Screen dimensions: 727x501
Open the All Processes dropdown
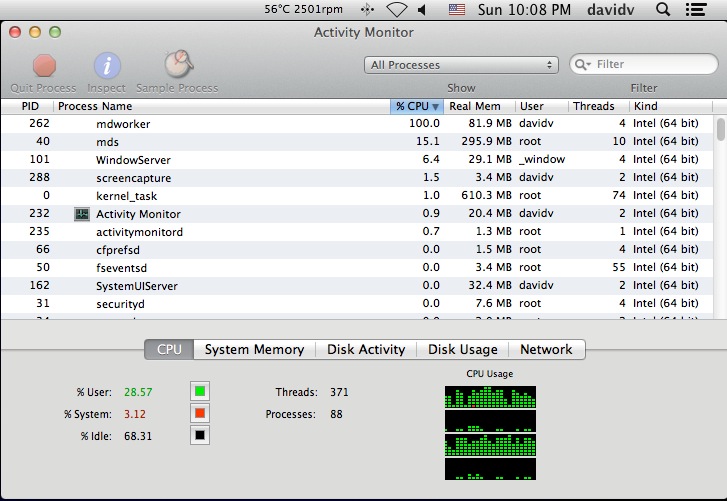click(461, 65)
